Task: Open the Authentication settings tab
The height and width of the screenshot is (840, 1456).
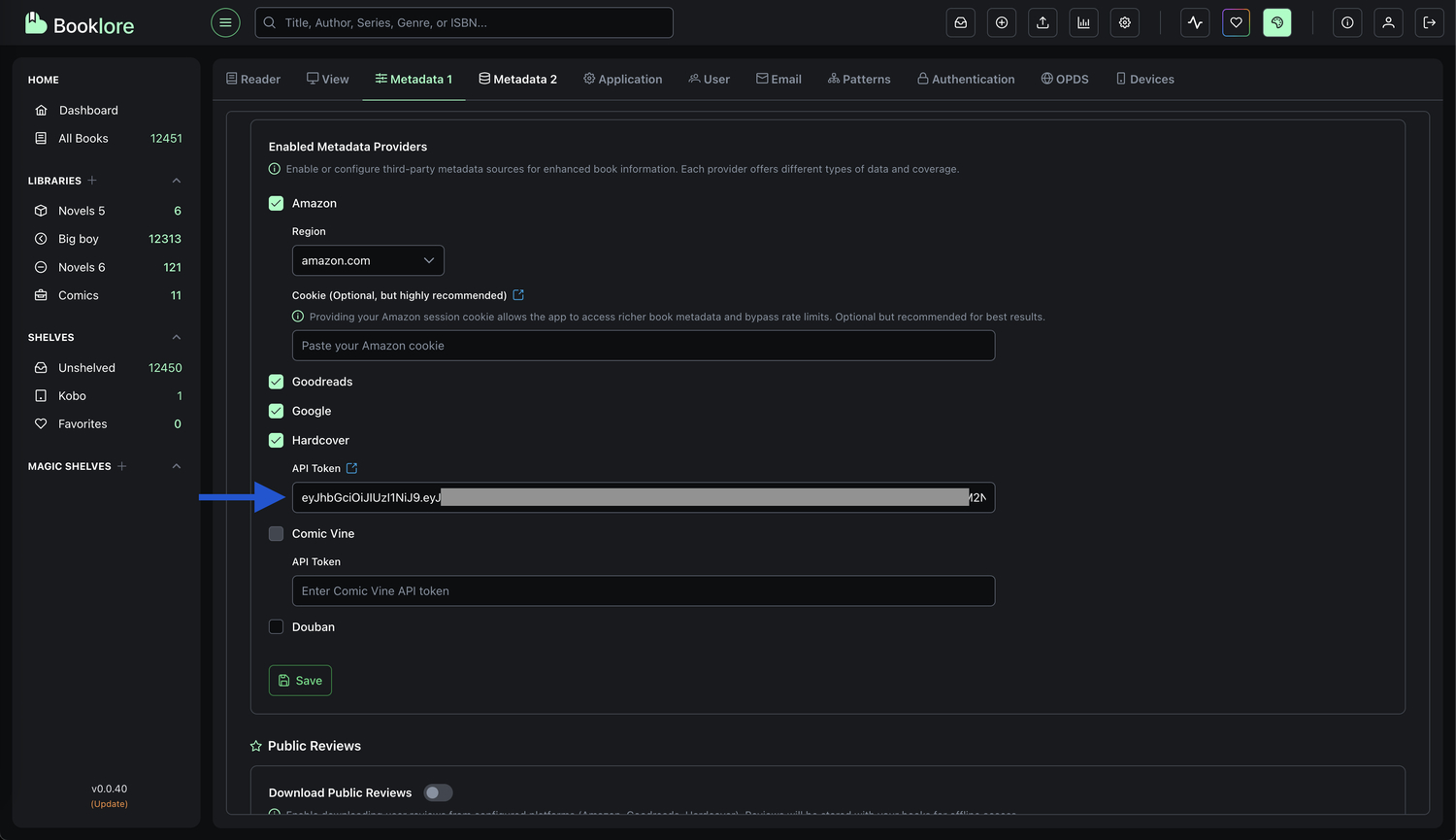Action: (x=965, y=79)
